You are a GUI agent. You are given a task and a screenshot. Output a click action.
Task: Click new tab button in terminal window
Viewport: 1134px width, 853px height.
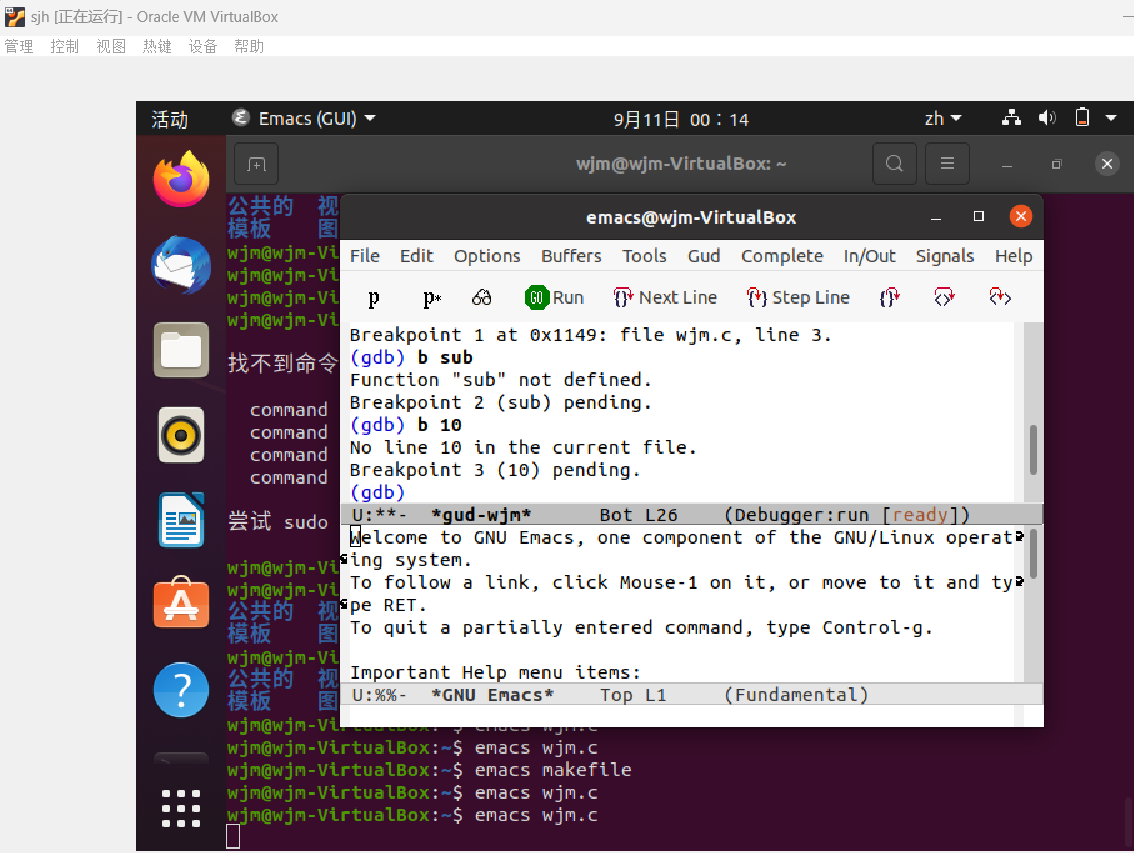256,164
